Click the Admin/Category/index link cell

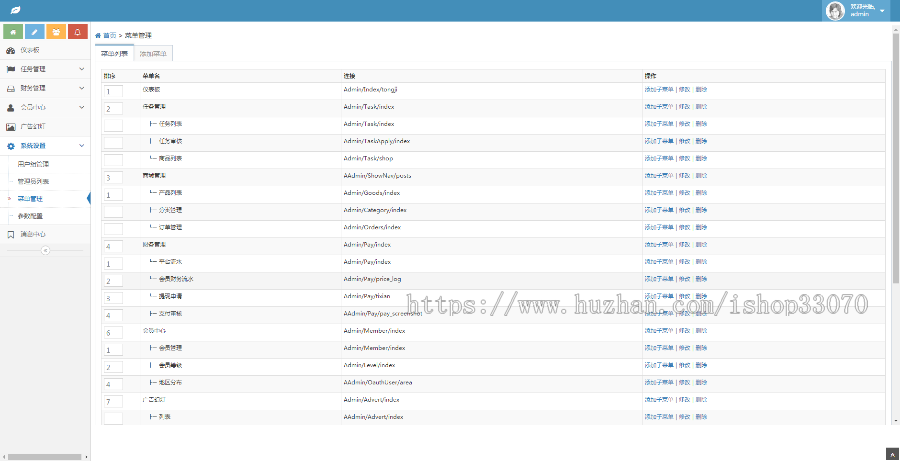pyautogui.click(x=375, y=210)
